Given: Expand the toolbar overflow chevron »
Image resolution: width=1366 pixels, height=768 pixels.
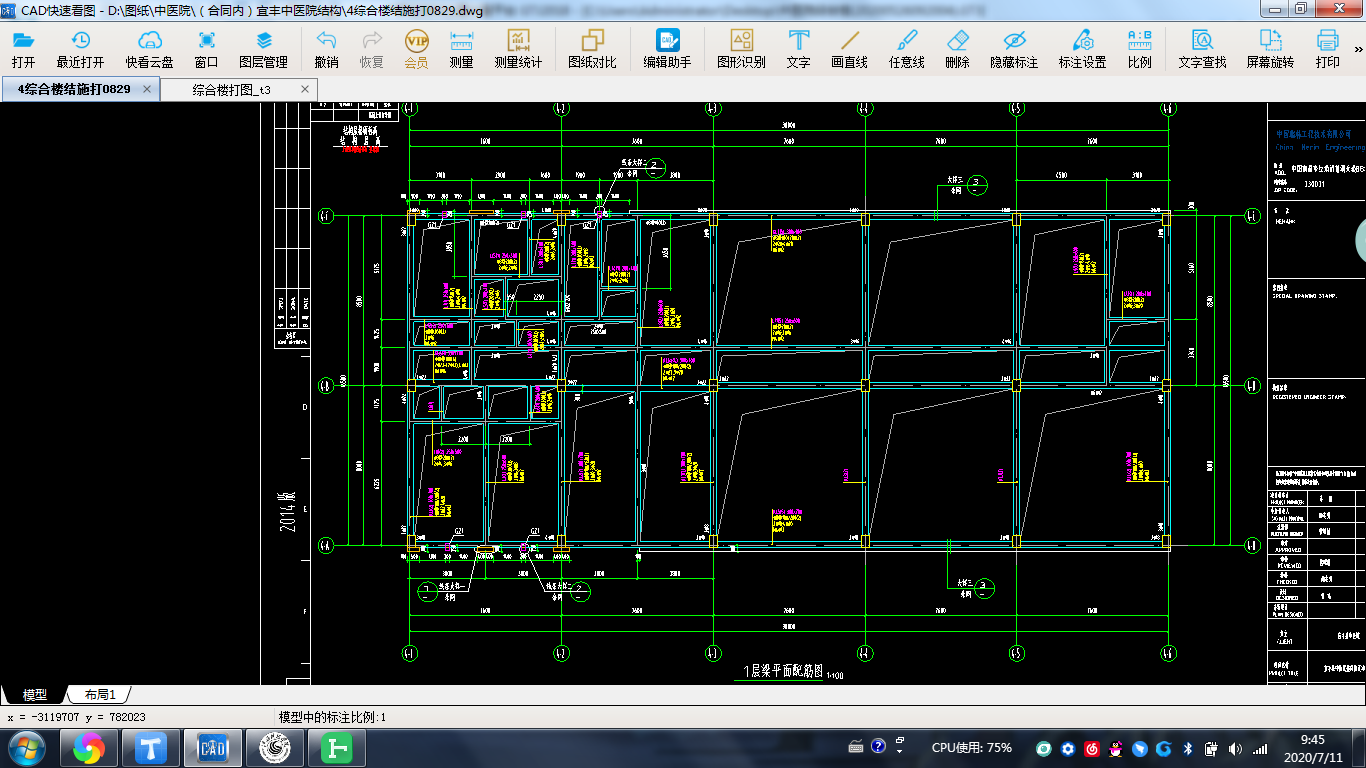Looking at the screenshot, I should coord(1358,48).
